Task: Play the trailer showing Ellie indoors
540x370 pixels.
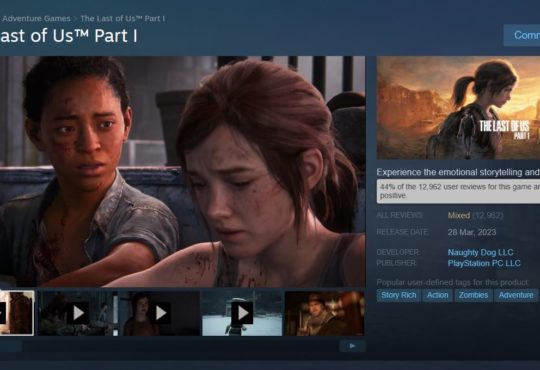Action: (160, 313)
